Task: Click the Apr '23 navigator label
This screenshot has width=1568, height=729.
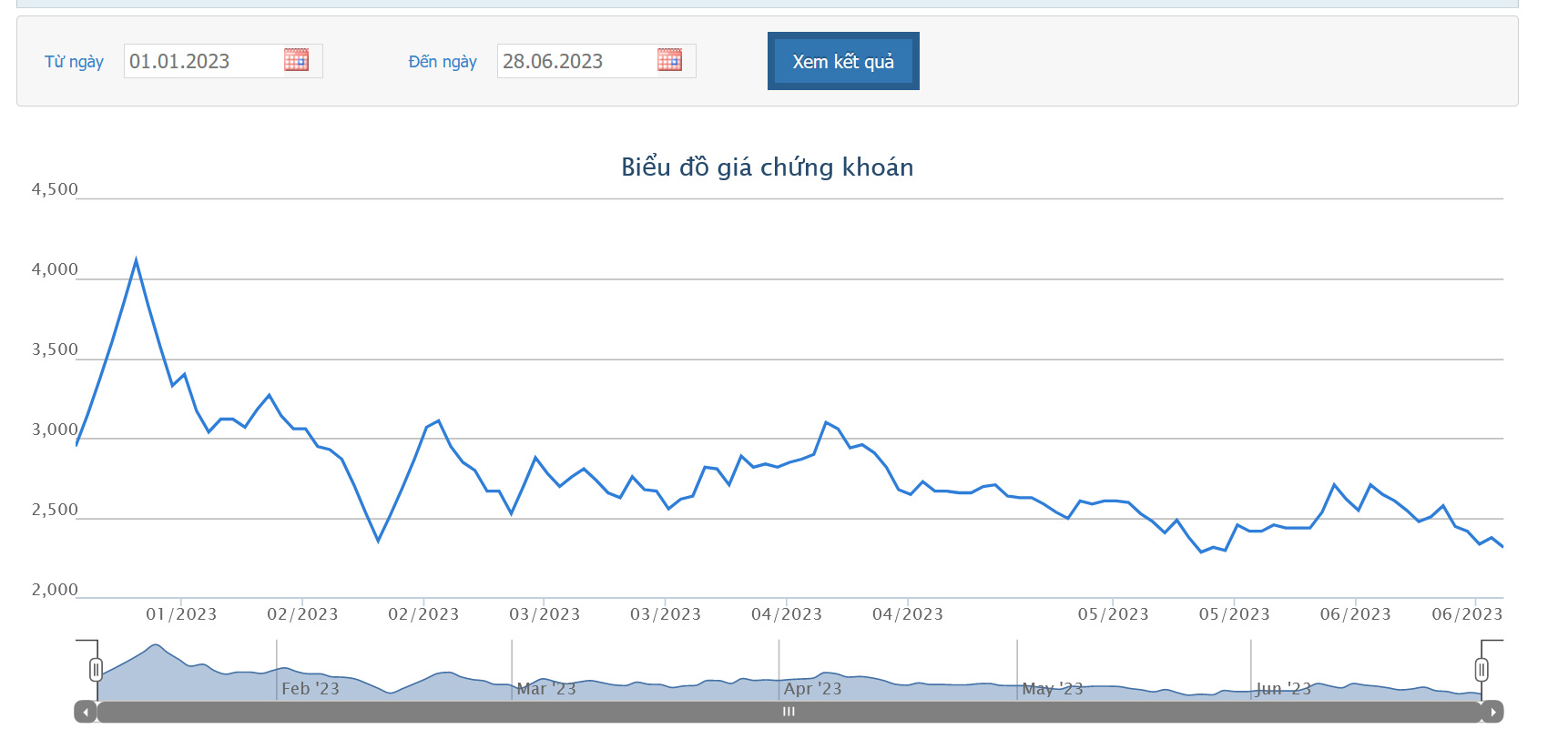Action: click(x=813, y=689)
